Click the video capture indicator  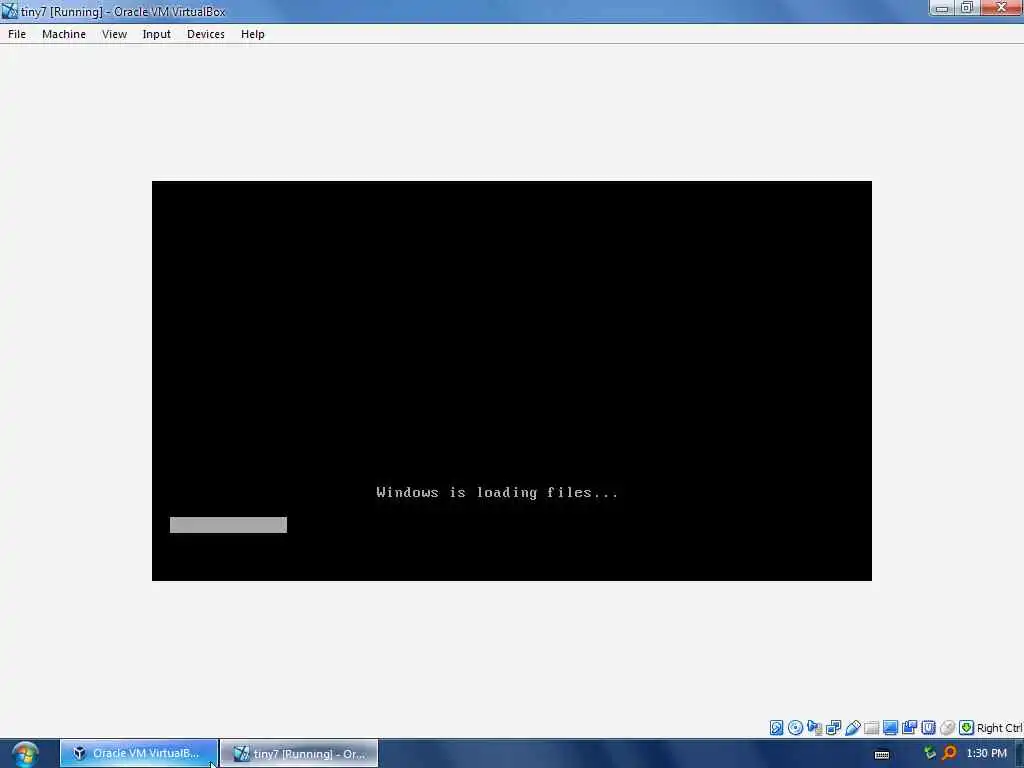(909, 728)
